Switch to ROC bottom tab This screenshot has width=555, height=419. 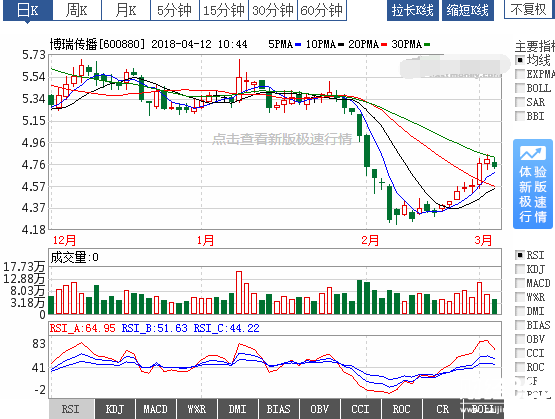pyautogui.click(x=402, y=409)
